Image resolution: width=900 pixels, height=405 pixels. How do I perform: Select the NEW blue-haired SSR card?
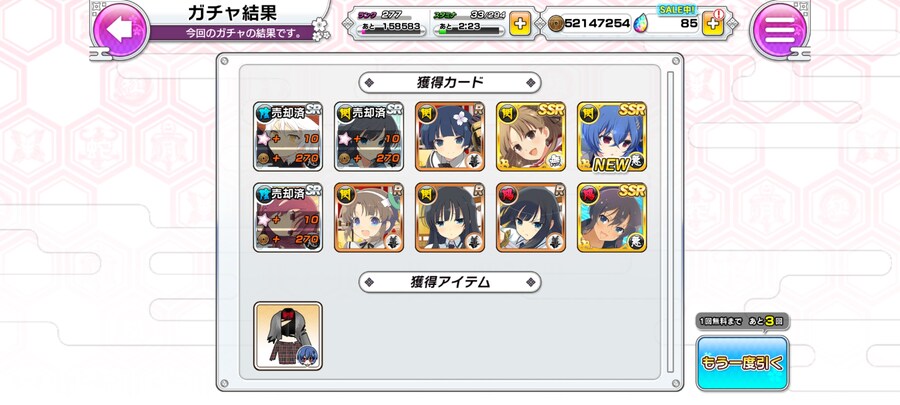612,137
